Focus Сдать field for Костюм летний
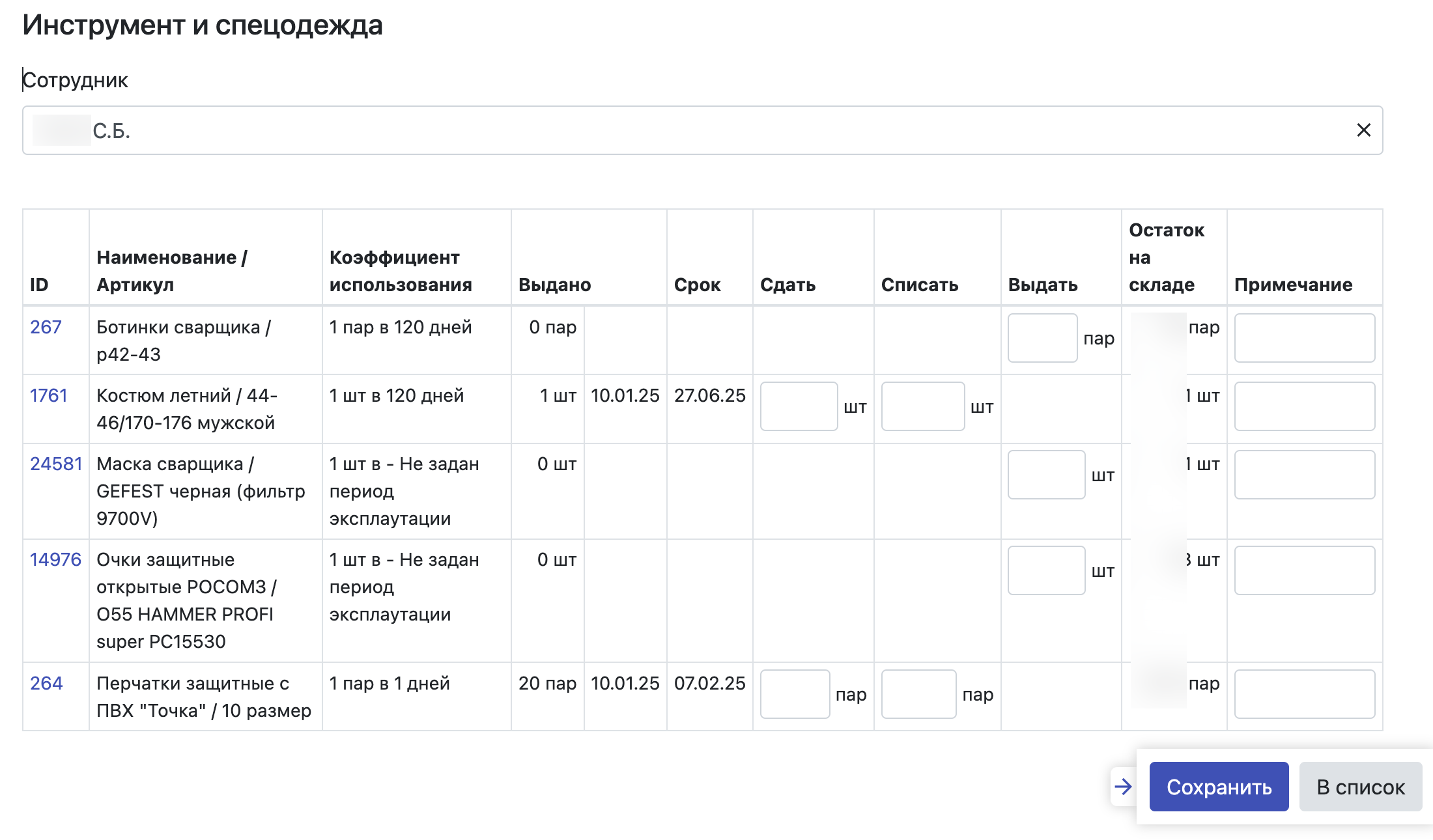This screenshot has height=840, width=1433. pos(799,406)
